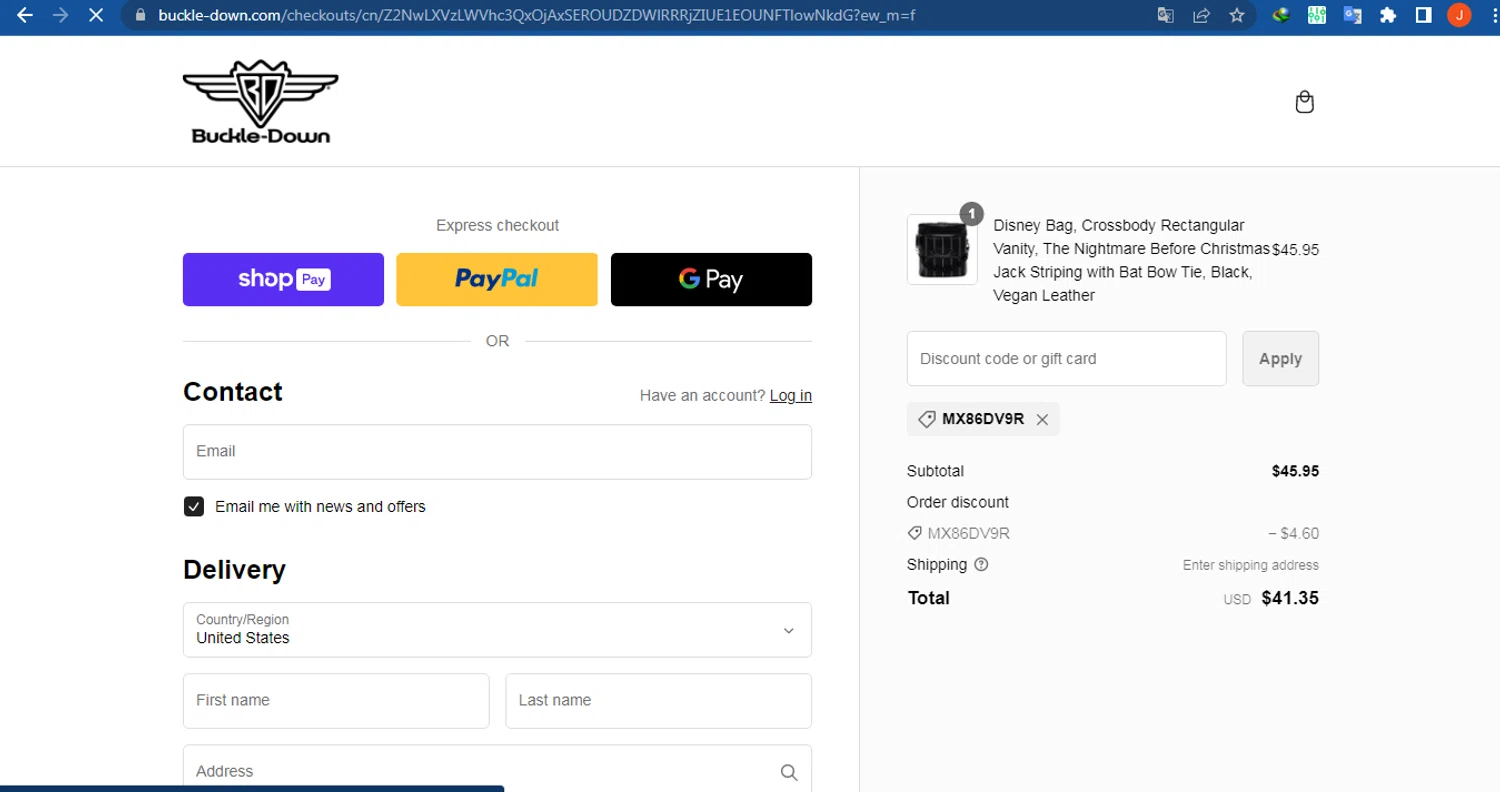Pay with PayPal express checkout
The width and height of the screenshot is (1500, 792).
point(497,279)
